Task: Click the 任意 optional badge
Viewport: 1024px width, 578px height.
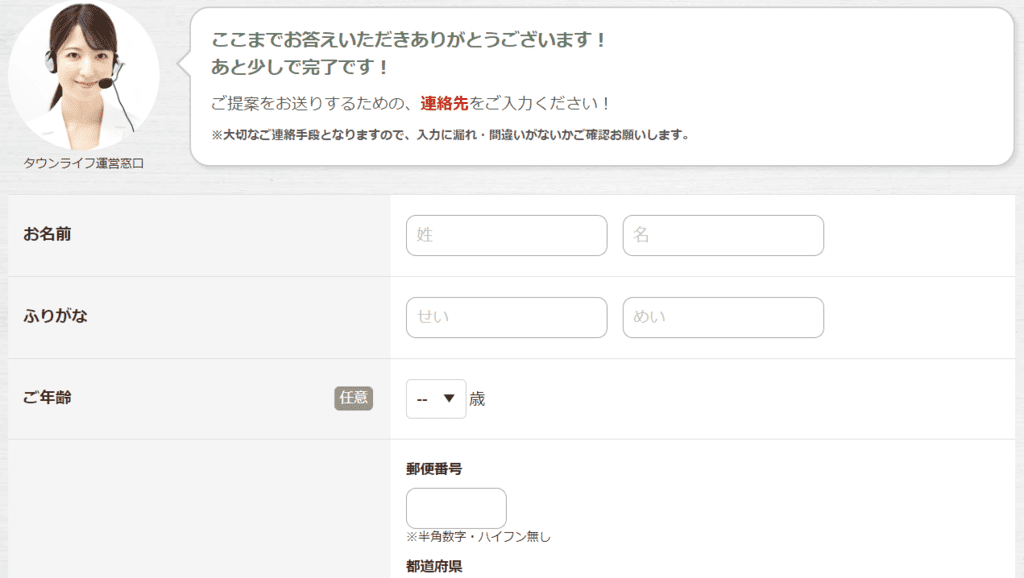Action: click(x=353, y=398)
